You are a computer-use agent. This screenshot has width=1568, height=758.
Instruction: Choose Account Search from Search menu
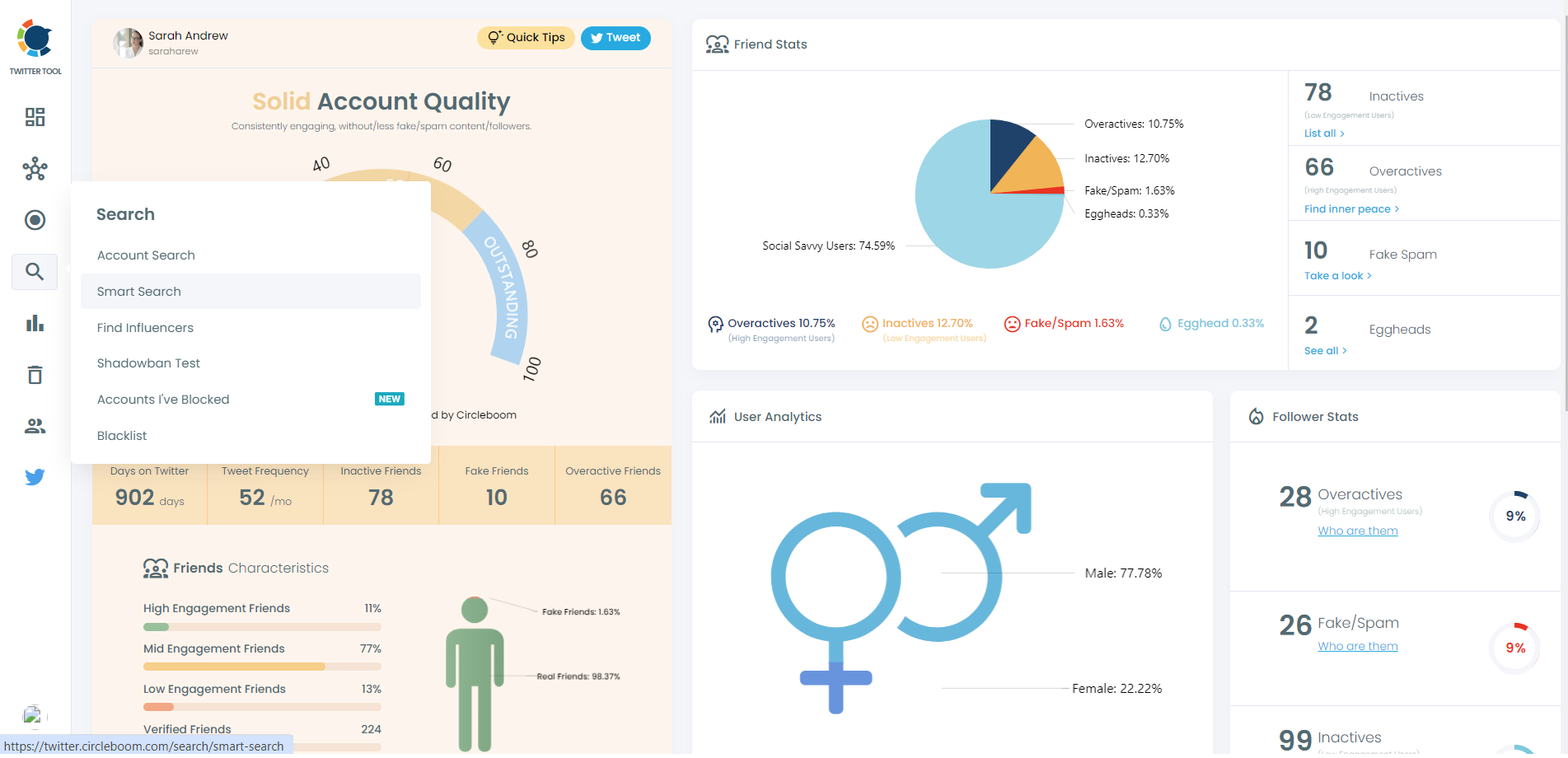(x=146, y=255)
